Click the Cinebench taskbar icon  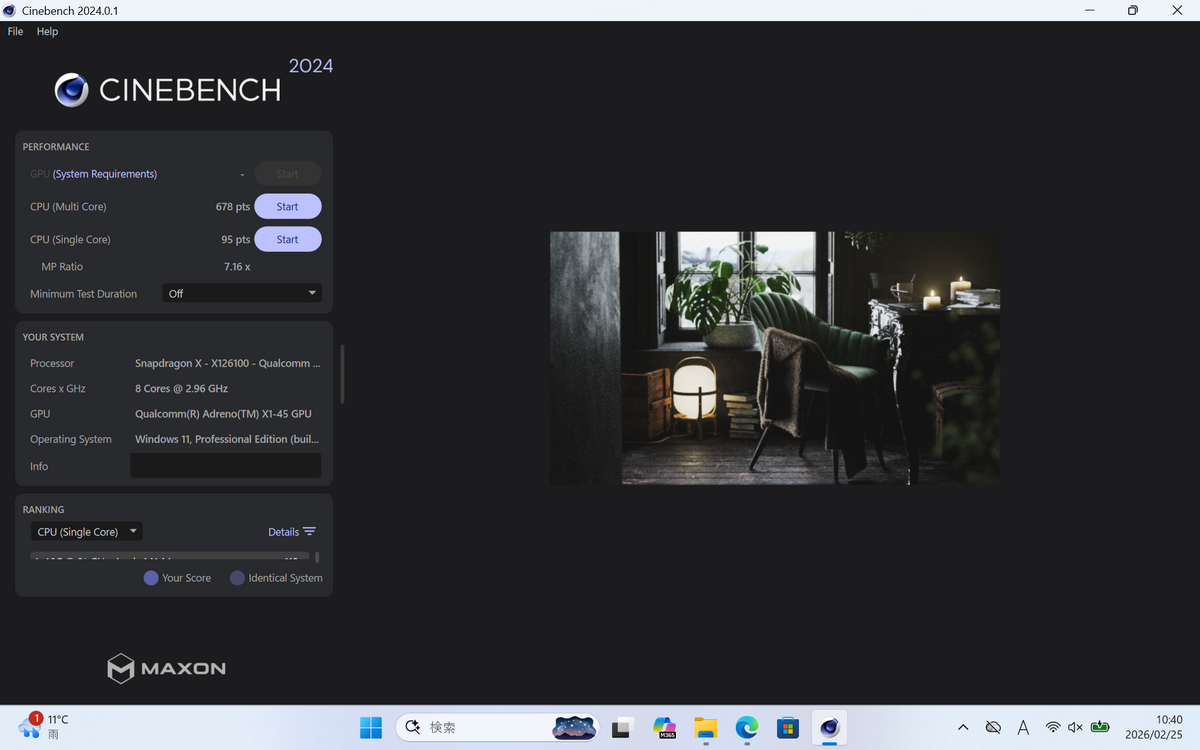click(x=829, y=728)
